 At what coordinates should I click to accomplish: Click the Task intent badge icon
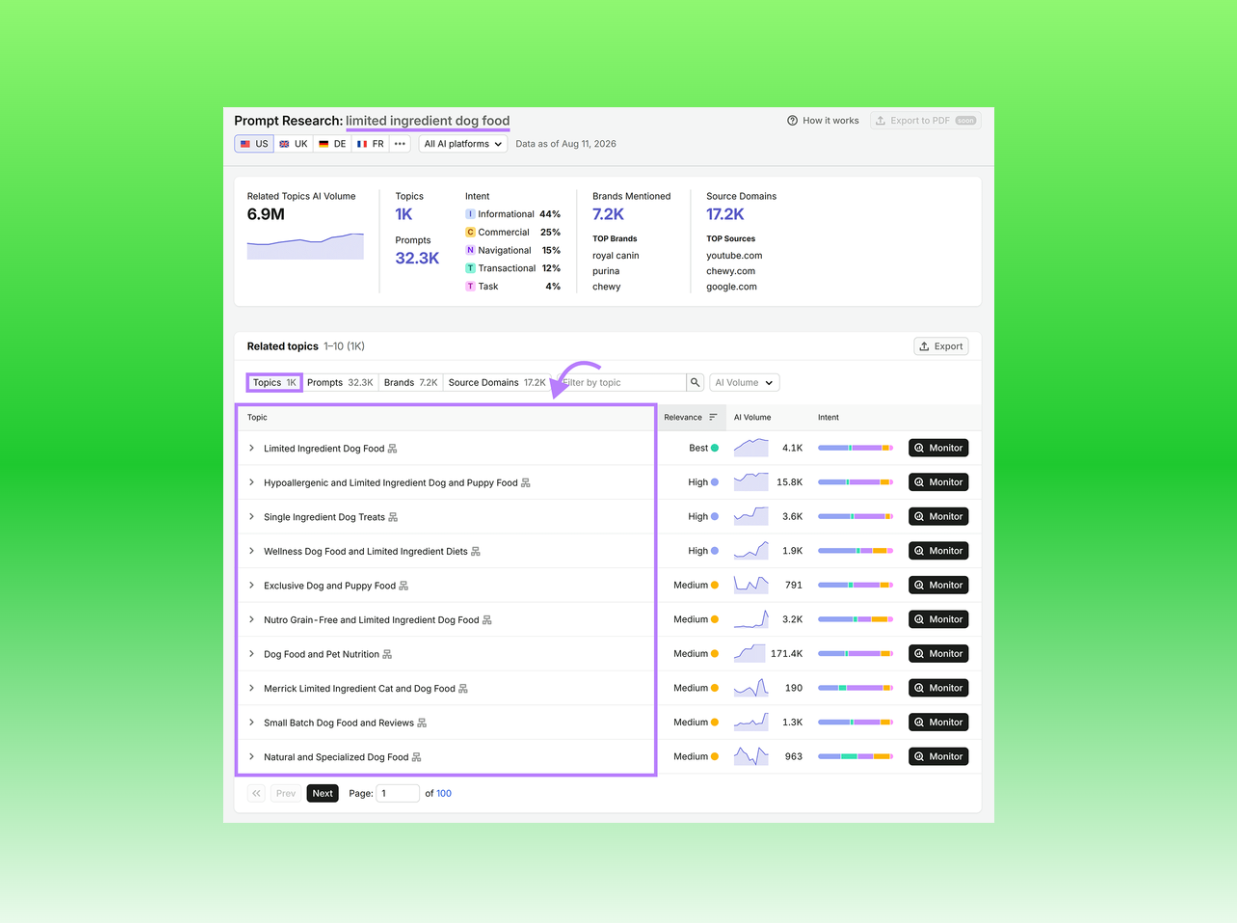(470, 286)
